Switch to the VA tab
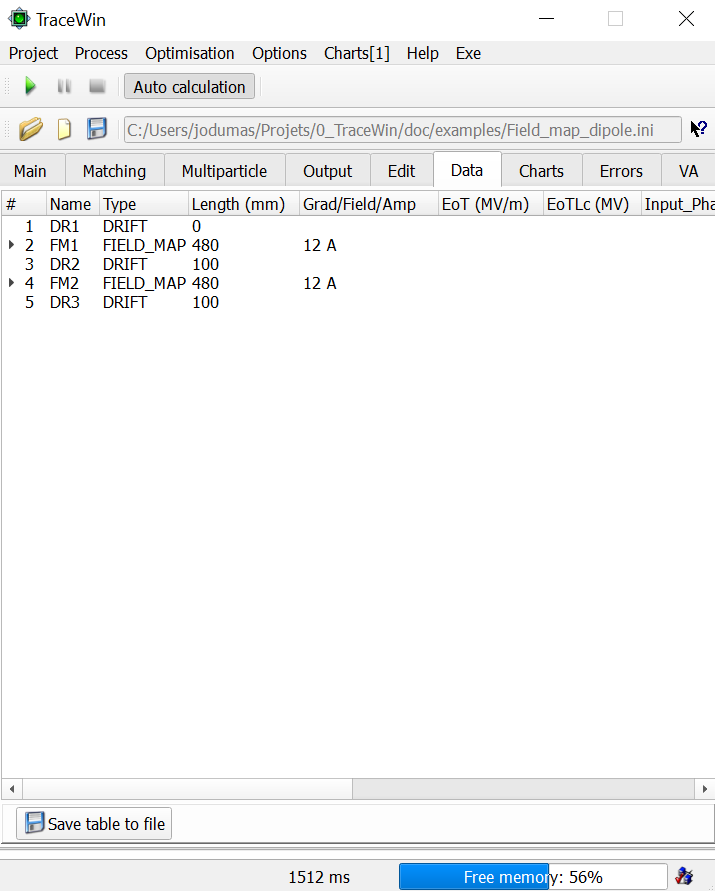This screenshot has width=715, height=891. point(688,171)
